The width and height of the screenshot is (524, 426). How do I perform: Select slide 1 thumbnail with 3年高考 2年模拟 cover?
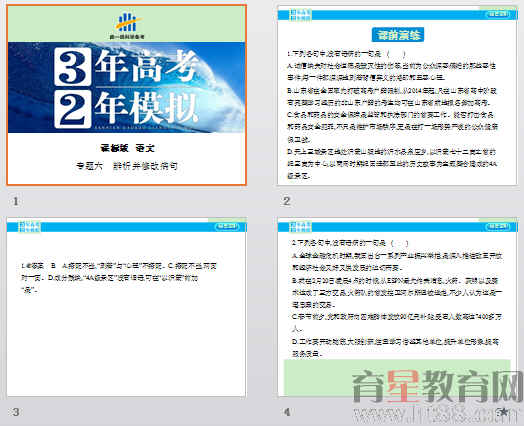127,95
